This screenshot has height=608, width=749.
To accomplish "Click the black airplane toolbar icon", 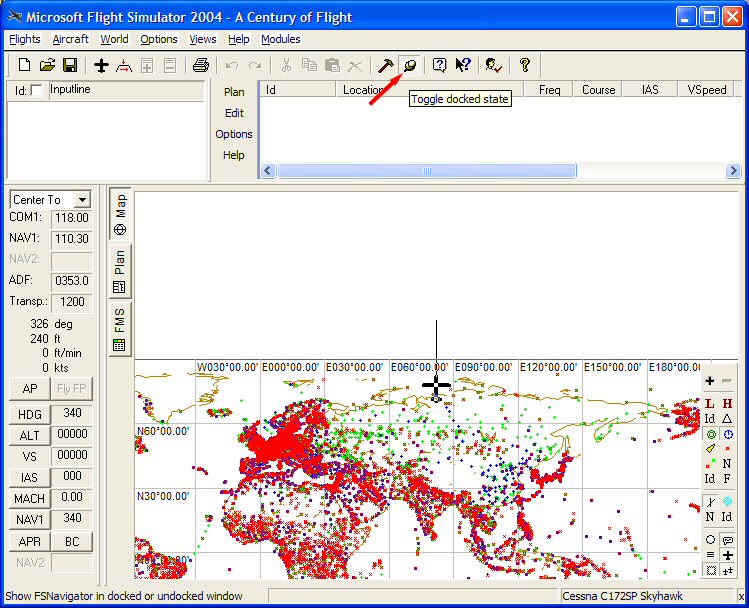I will pos(101,65).
